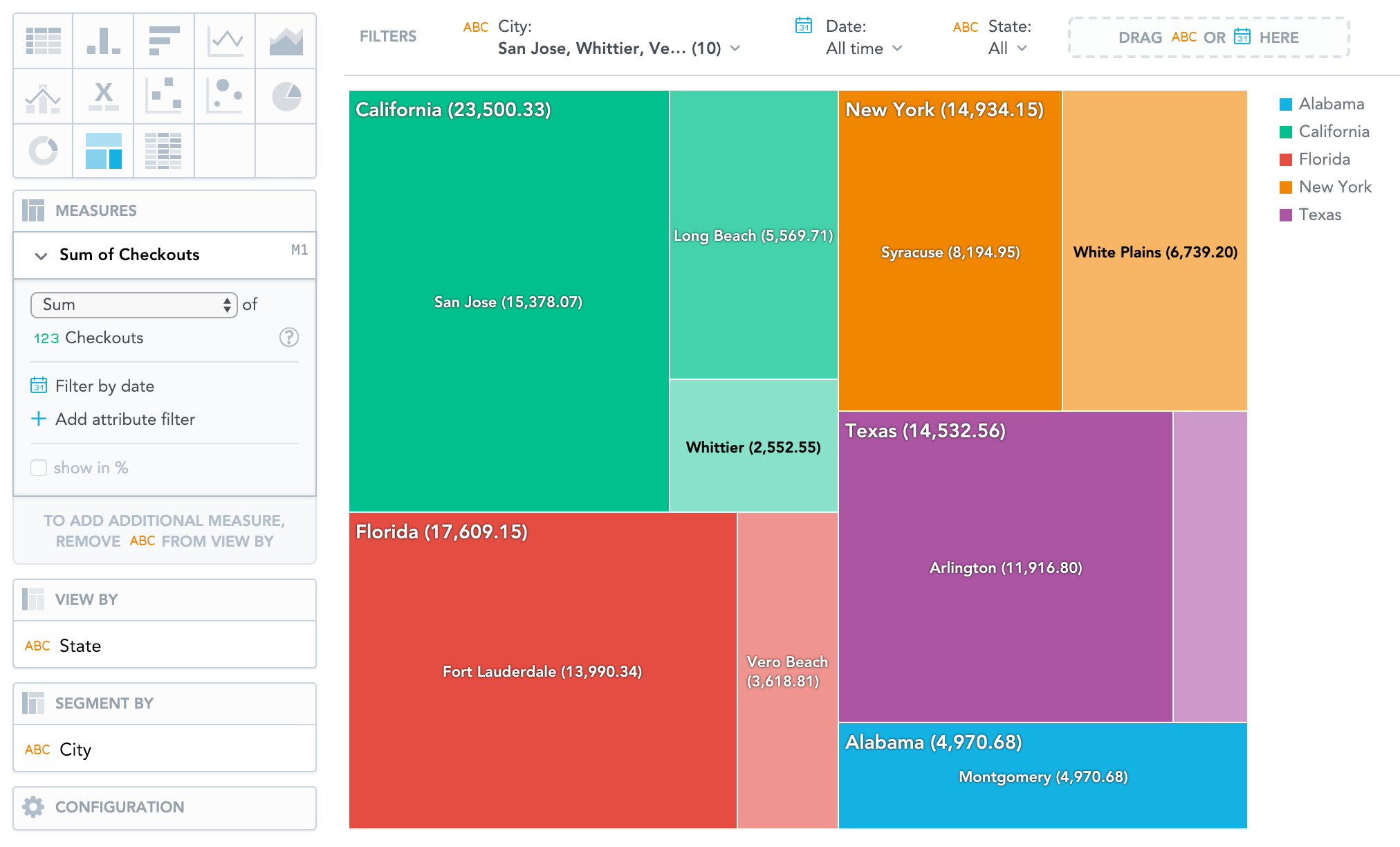The image size is (1400, 847).
Task: Click Add attribute filter link
Action: 125,419
